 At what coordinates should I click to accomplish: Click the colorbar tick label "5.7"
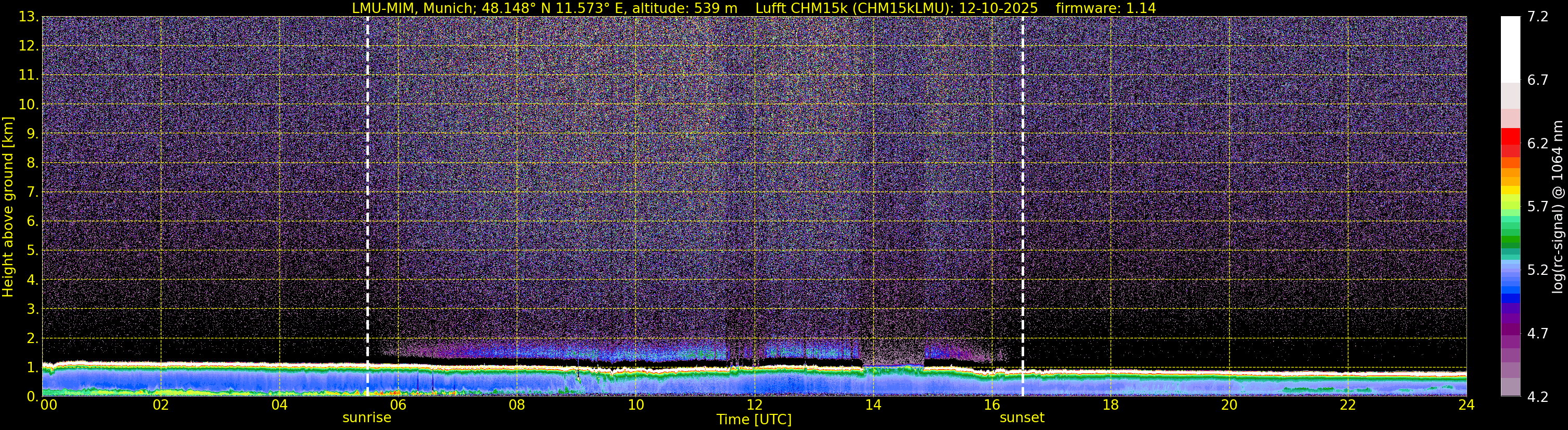pyautogui.click(x=1538, y=207)
